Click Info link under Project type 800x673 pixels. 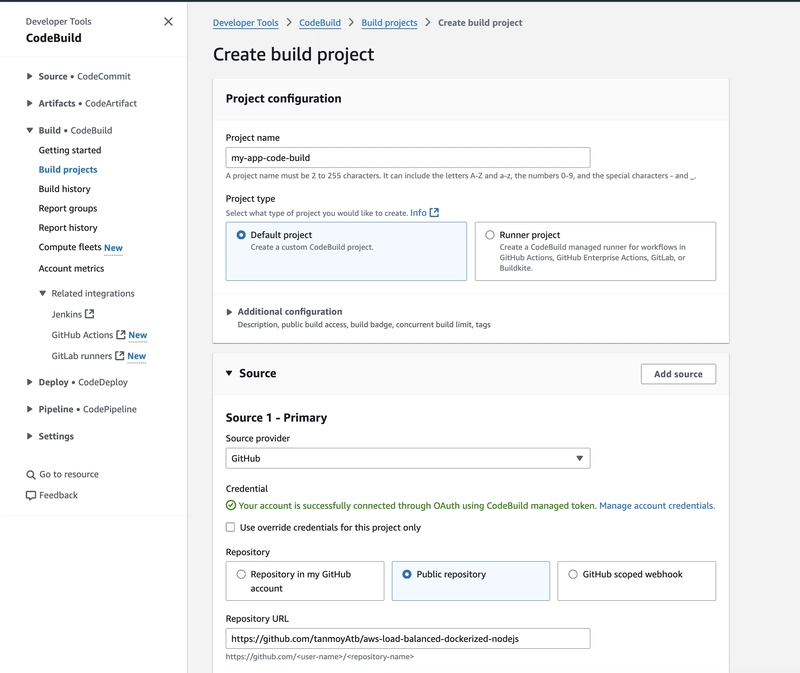[418, 213]
